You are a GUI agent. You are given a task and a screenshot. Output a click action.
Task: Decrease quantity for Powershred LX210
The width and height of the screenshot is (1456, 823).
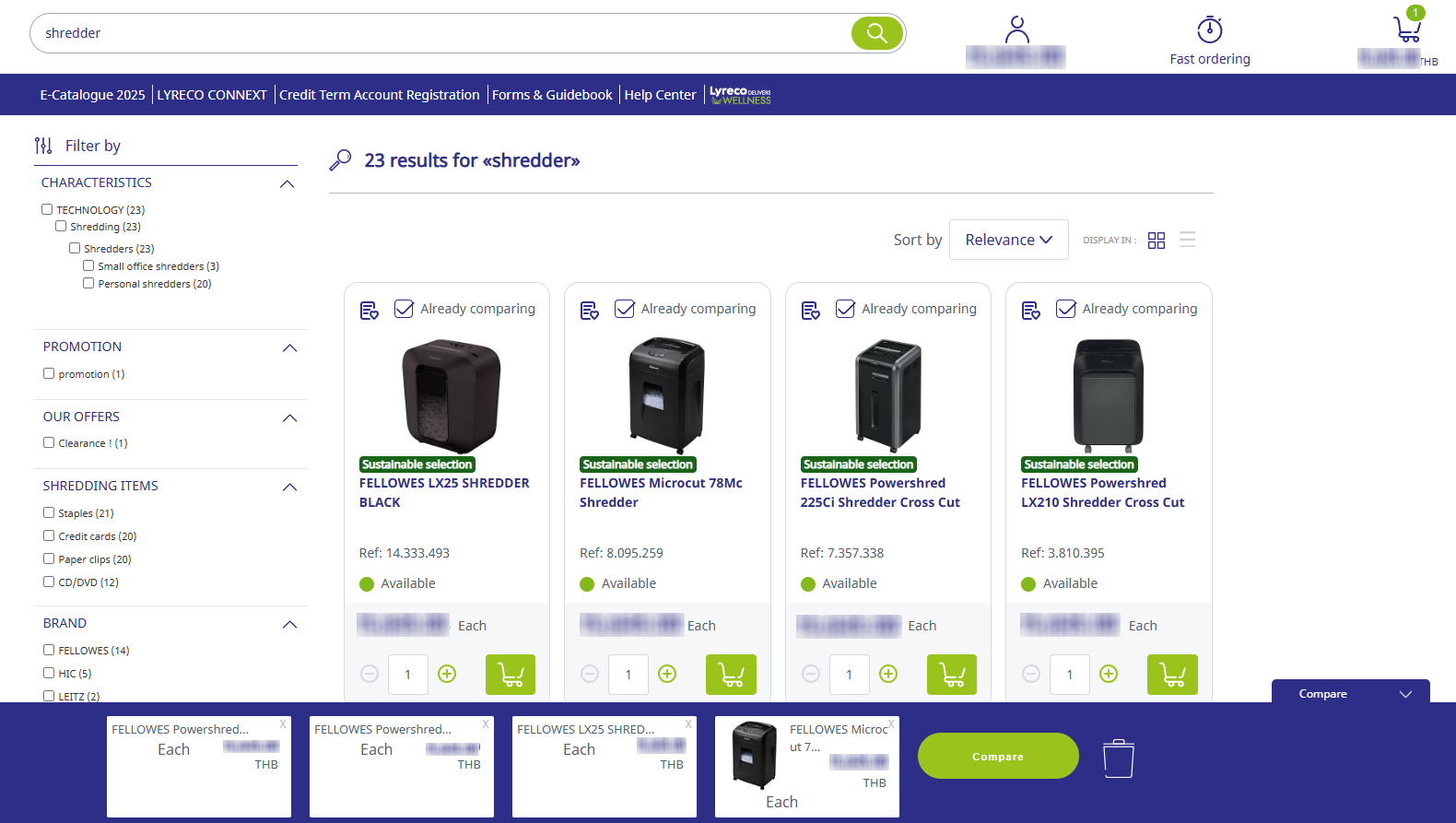1031,674
